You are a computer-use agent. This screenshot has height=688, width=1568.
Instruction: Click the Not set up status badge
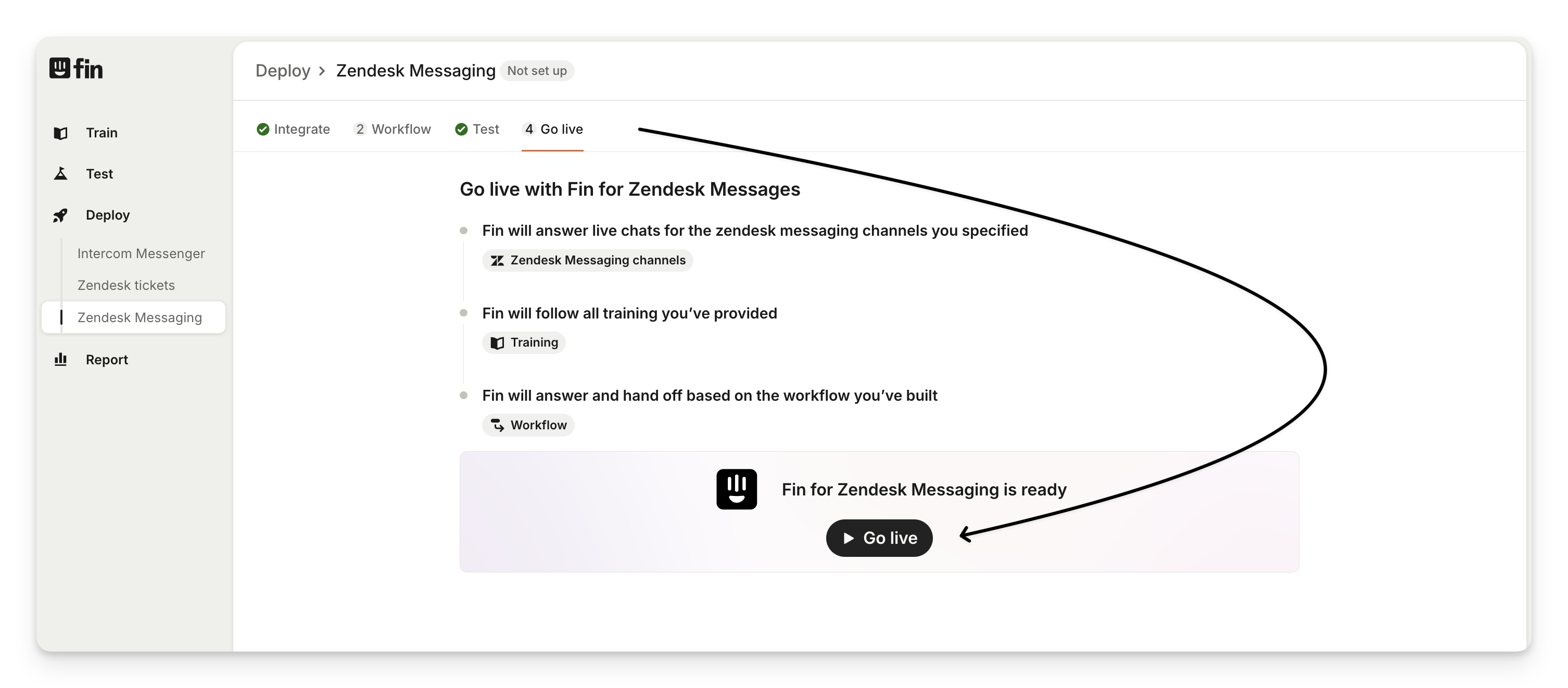[x=537, y=71]
